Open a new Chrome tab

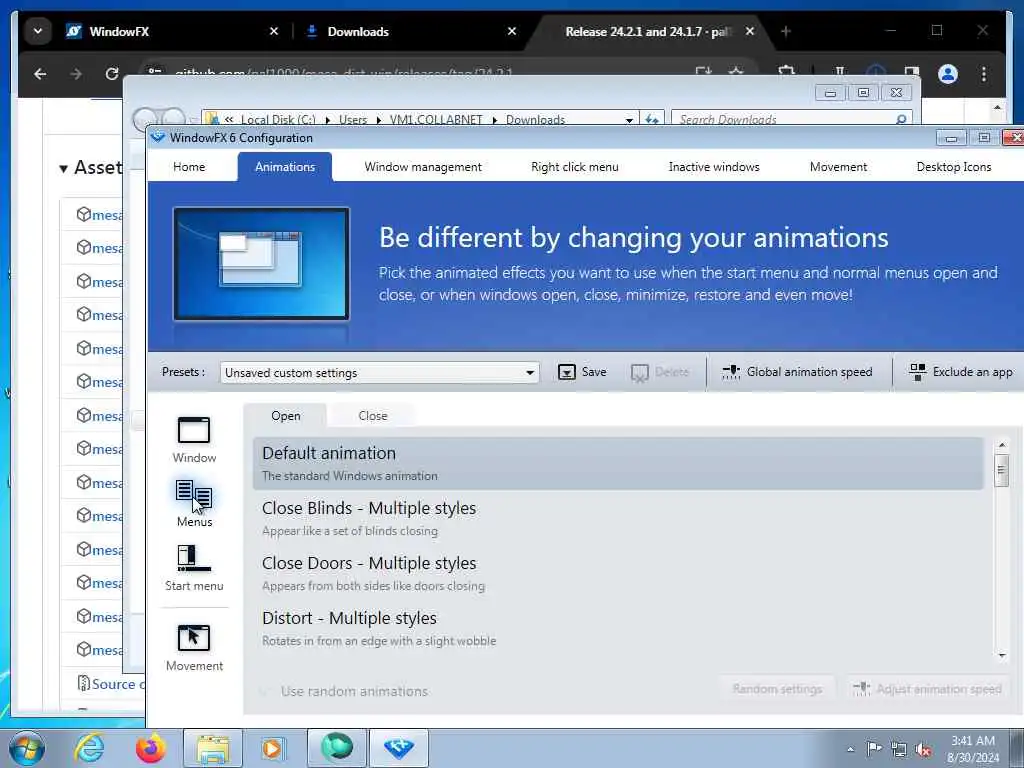click(x=786, y=31)
